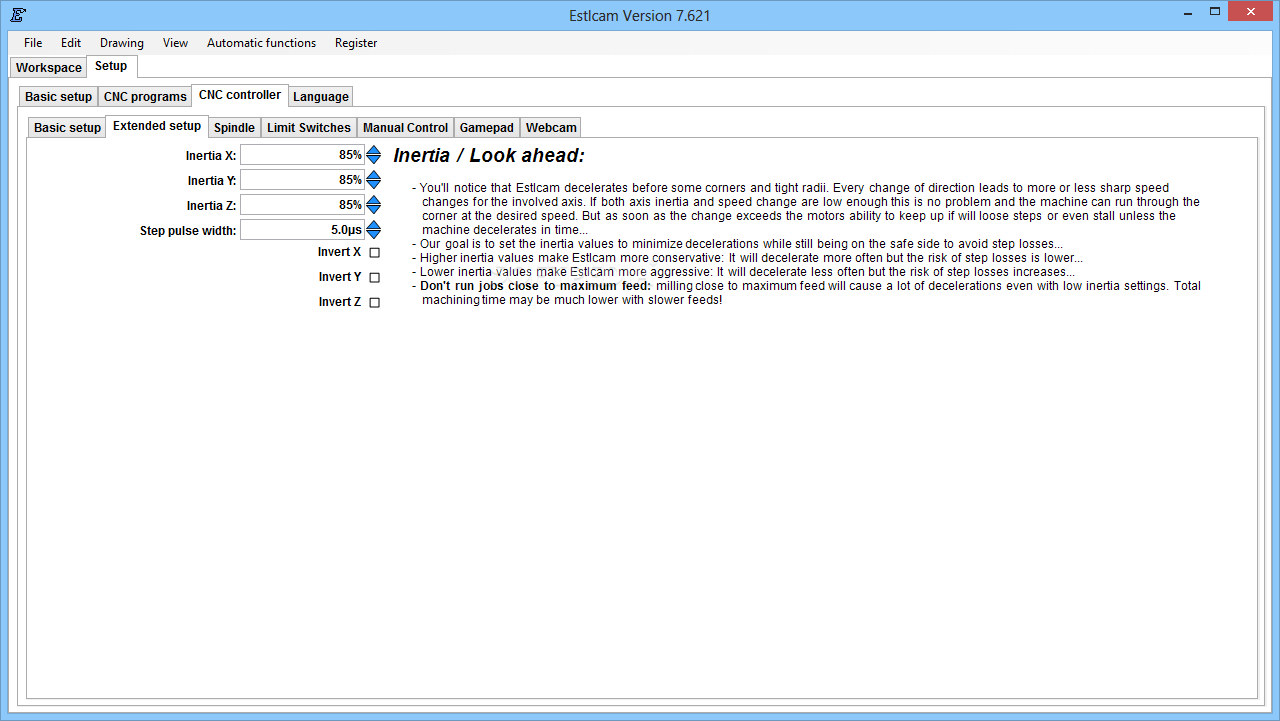Click the Inertia X value field

302,155
